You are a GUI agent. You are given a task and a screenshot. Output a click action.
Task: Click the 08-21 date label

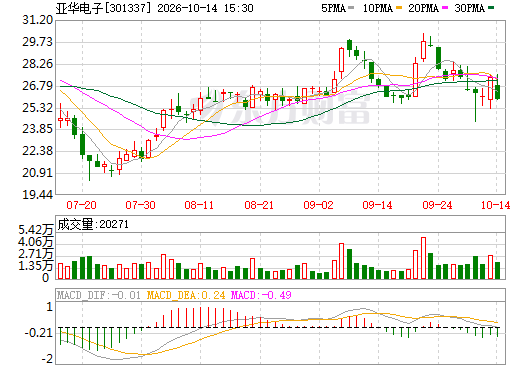point(259,205)
